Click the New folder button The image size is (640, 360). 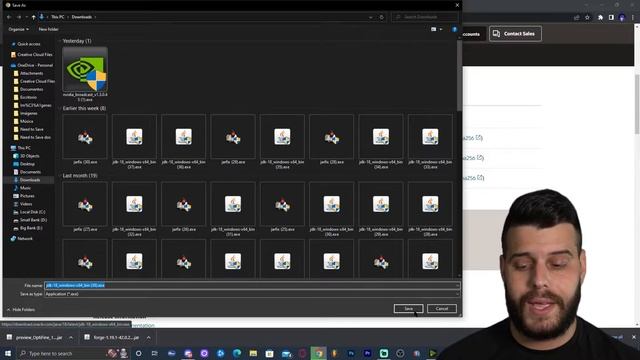coord(48,29)
